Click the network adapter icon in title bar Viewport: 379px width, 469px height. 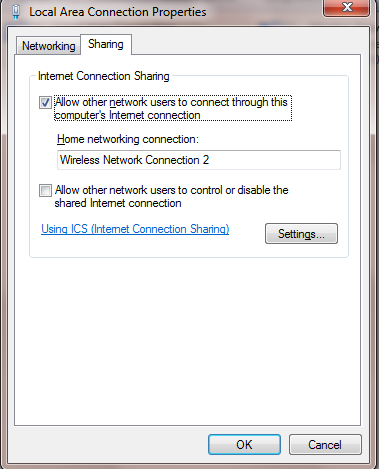coord(15,12)
